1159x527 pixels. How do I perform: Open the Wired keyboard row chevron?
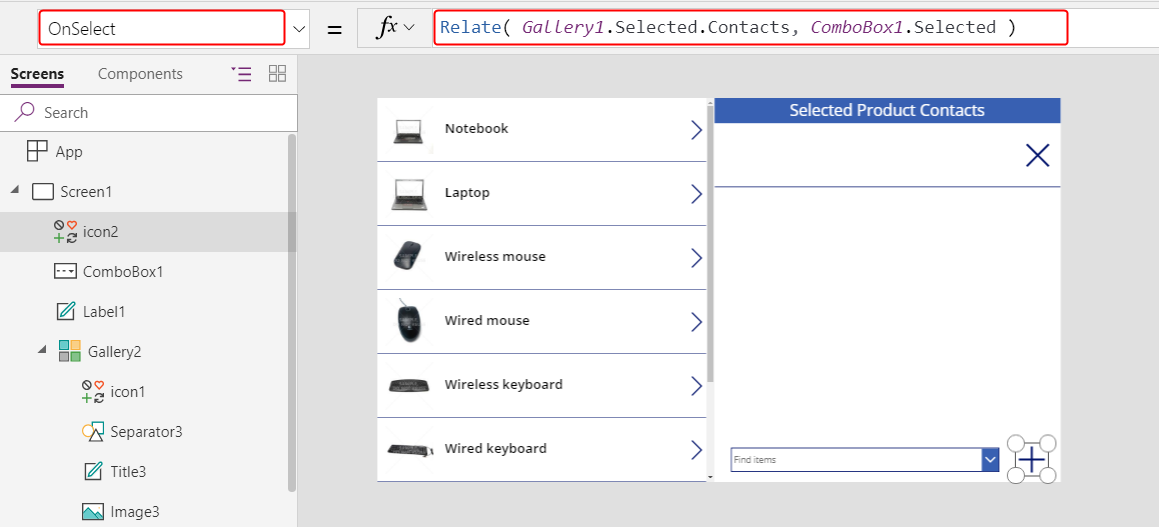click(696, 450)
